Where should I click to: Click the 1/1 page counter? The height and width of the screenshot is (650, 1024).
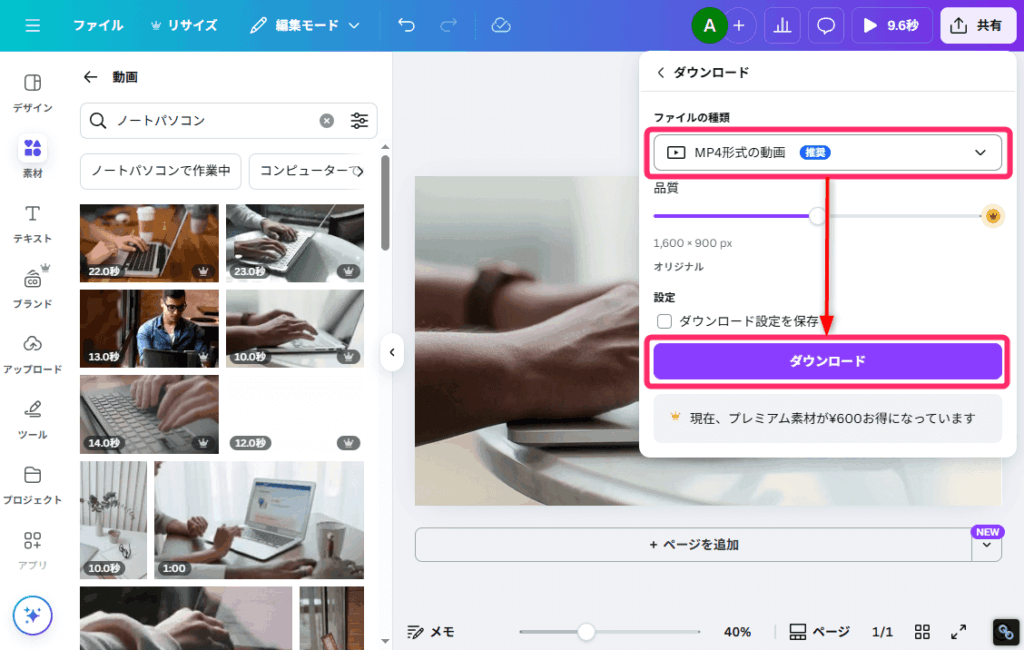pos(882,632)
